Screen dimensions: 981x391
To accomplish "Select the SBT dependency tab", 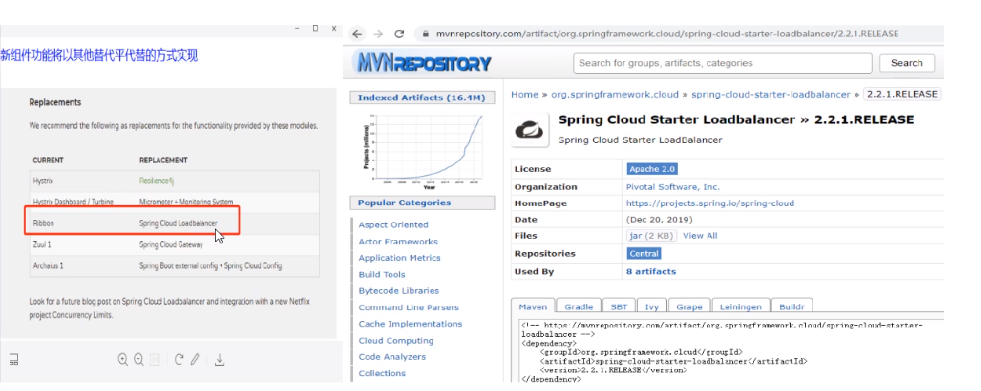I will click(619, 307).
